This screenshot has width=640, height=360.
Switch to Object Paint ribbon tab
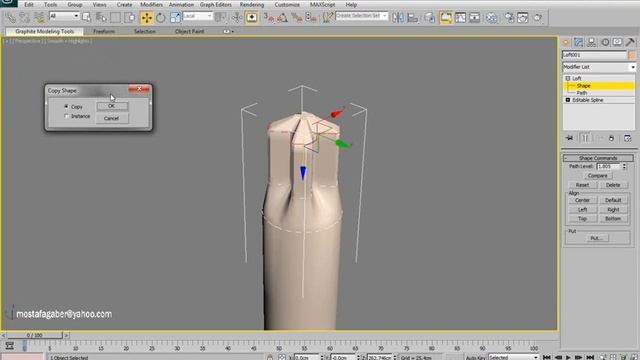tap(189, 31)
